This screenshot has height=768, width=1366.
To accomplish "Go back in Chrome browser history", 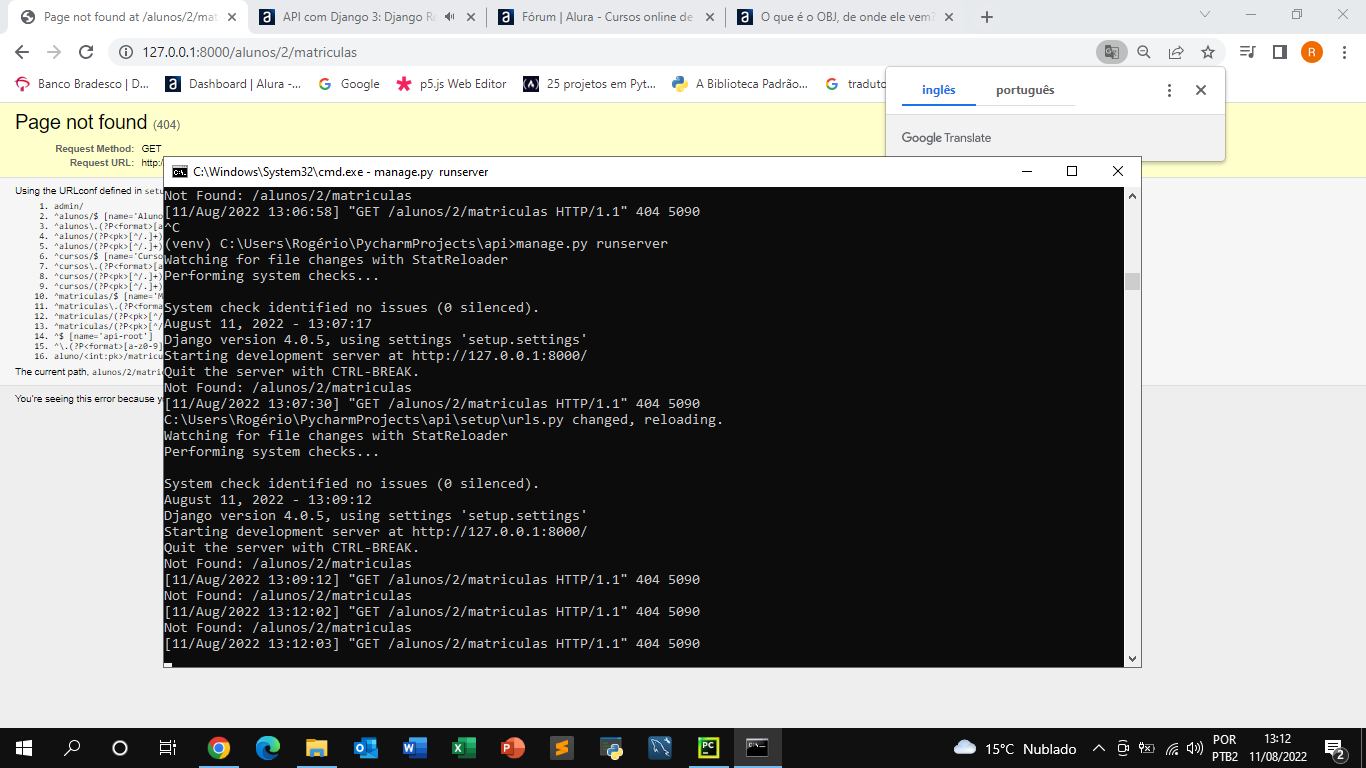I will coord(22,52).
